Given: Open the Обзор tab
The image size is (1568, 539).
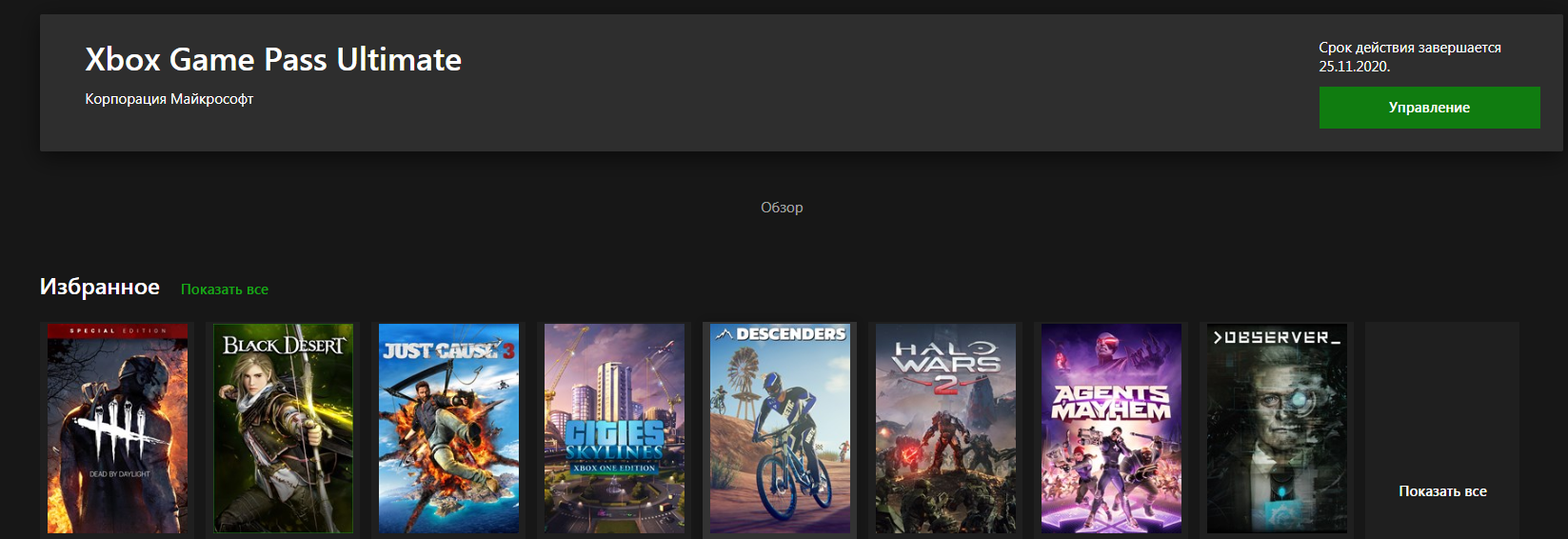Looking at the screenshot, I should [x=782, y=207].
